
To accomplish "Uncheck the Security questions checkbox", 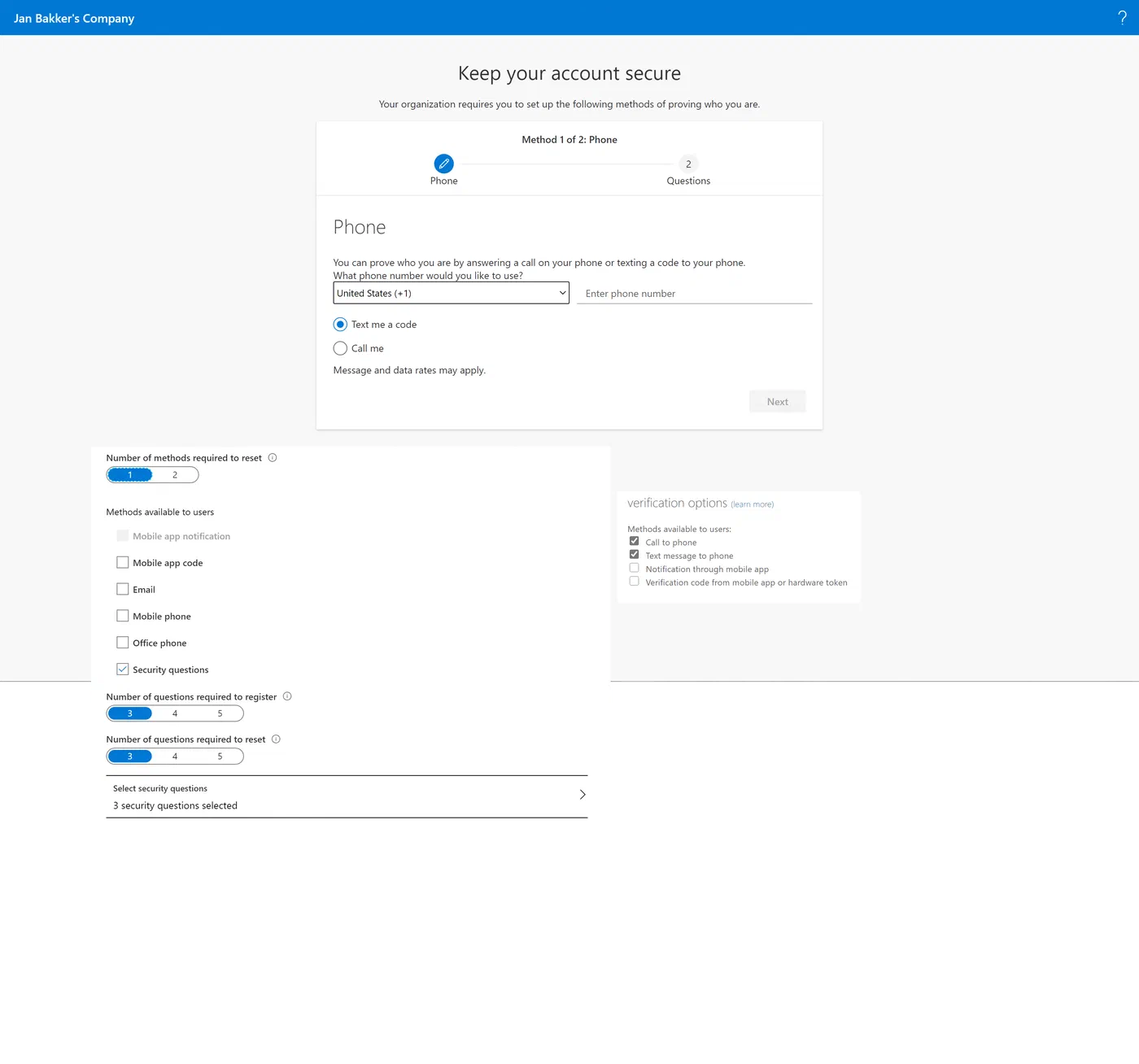I will tap(123, 669).
